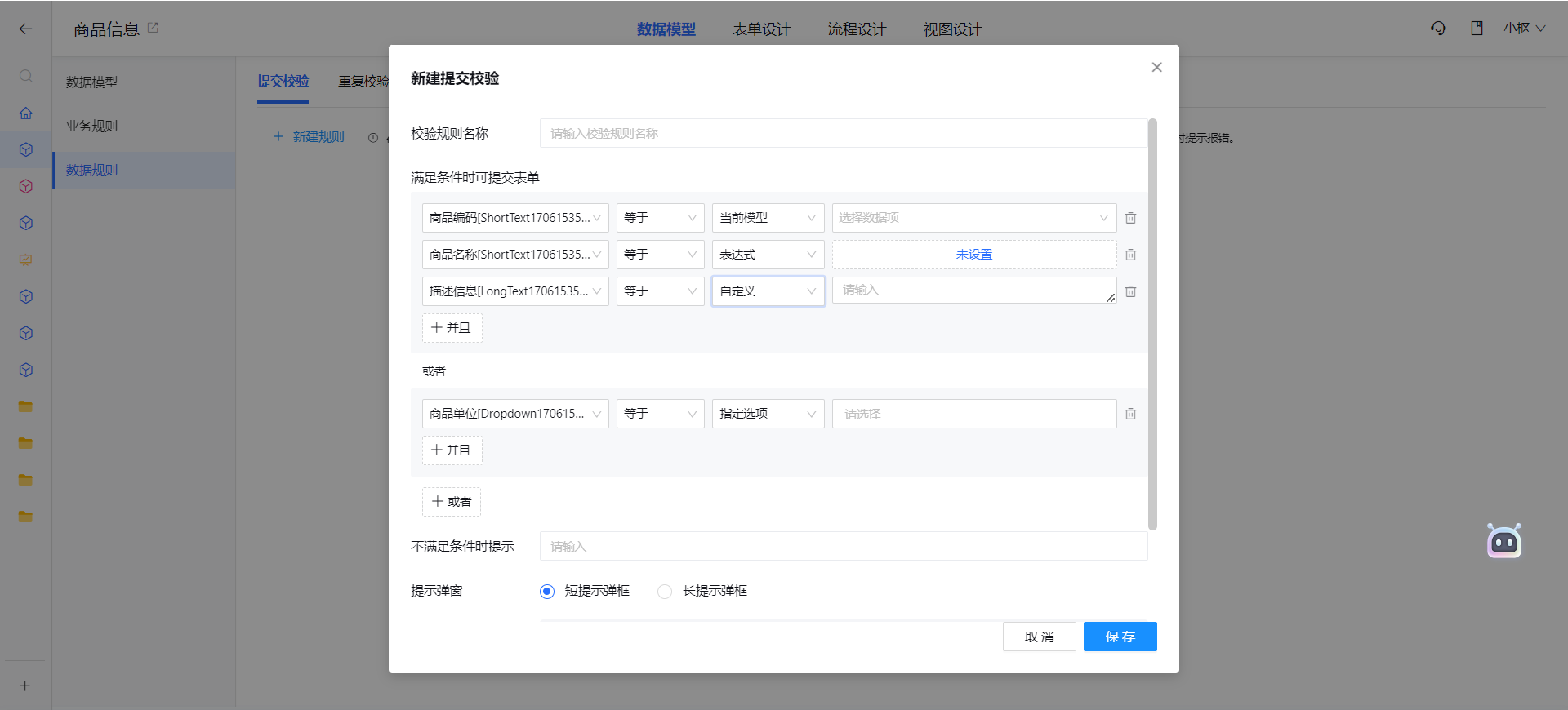Click the plus icon at the sidebar bottom
The width and height of the screenshot is (1568, 710).
(25, 686)
